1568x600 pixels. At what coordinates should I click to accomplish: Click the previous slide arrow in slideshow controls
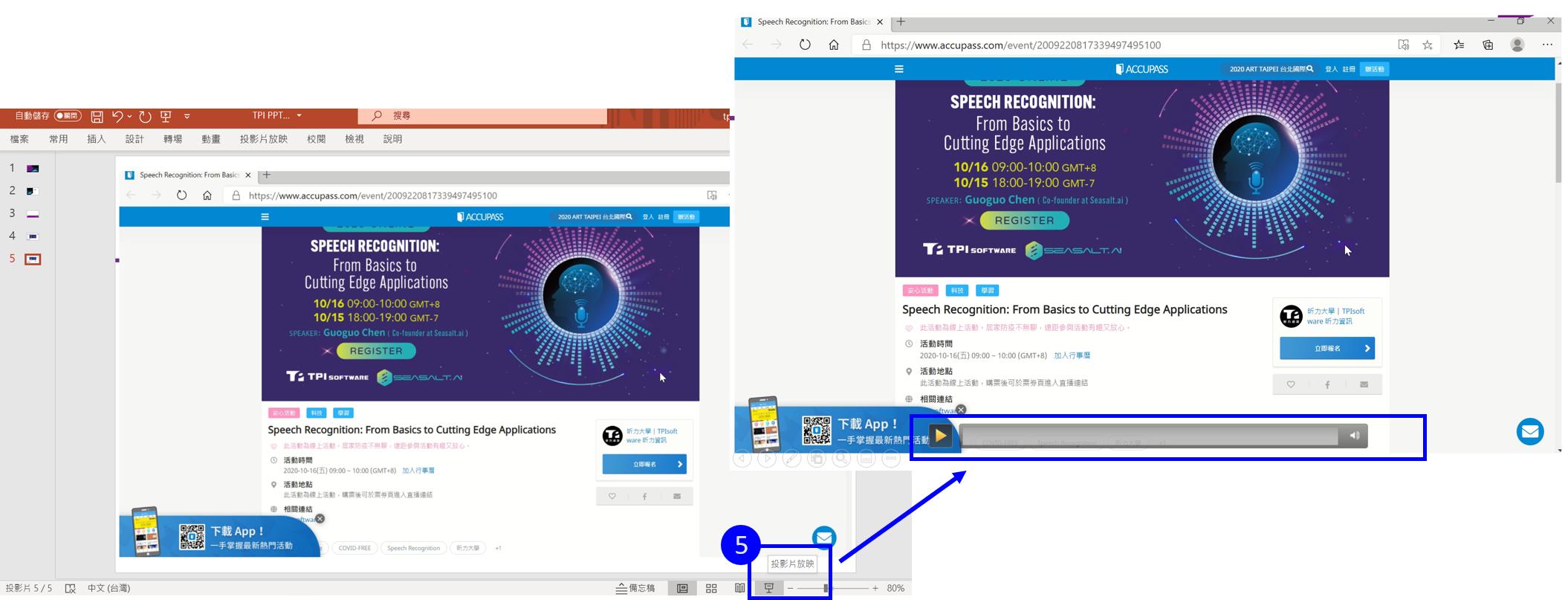tap(742, 459)
